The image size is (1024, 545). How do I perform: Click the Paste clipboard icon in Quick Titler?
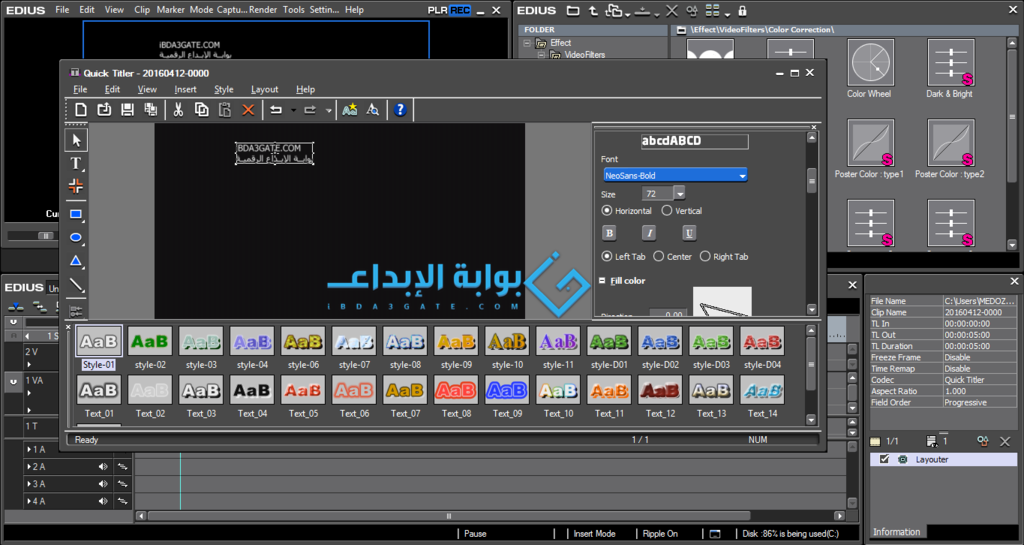225,110
